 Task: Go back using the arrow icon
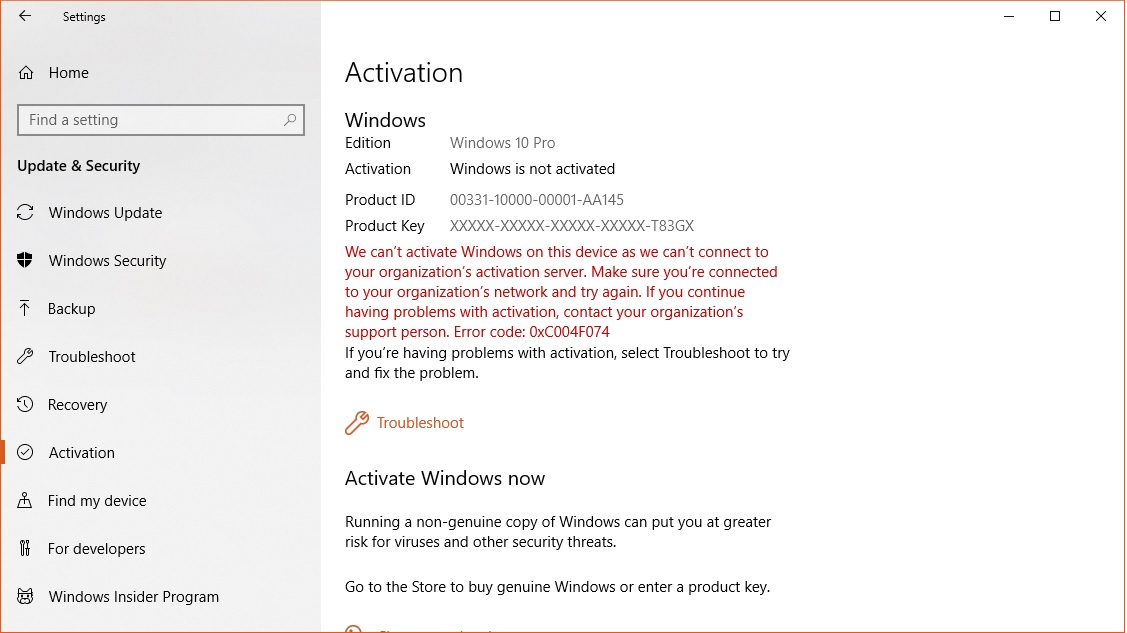coord(25,16)
